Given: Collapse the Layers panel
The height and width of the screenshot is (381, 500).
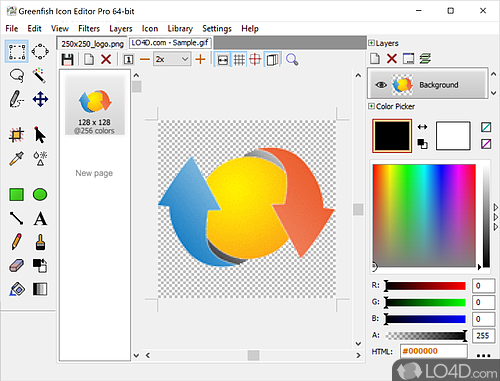Looking at the screenshot, I should 371,43.
